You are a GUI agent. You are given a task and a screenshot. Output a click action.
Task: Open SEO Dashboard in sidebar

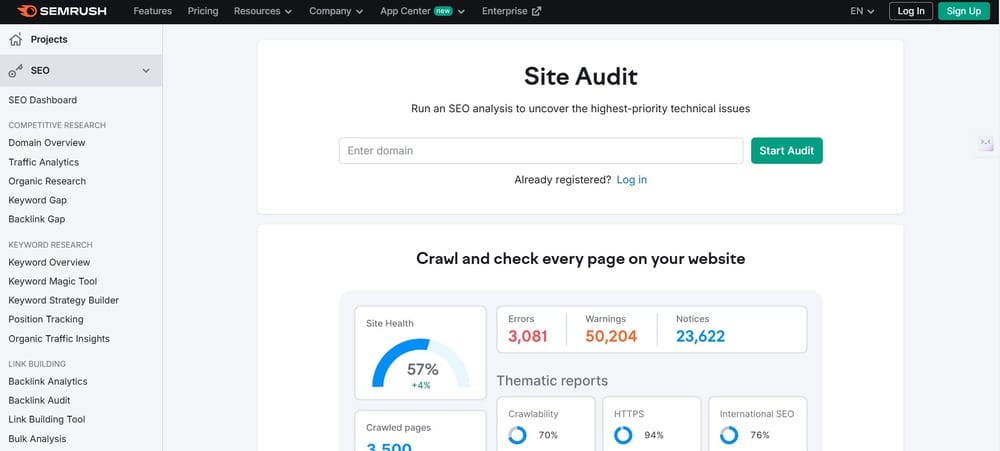click(x=43, y=100)
